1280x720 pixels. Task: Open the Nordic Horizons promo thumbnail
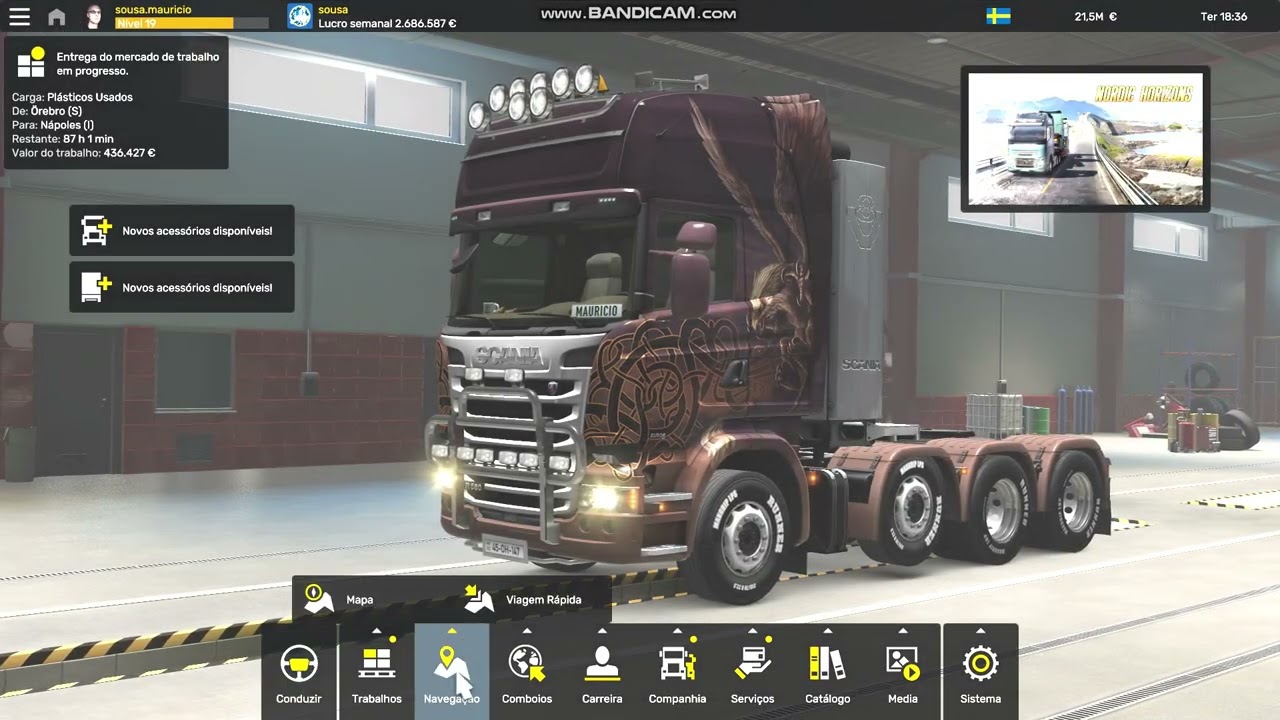1085,139
